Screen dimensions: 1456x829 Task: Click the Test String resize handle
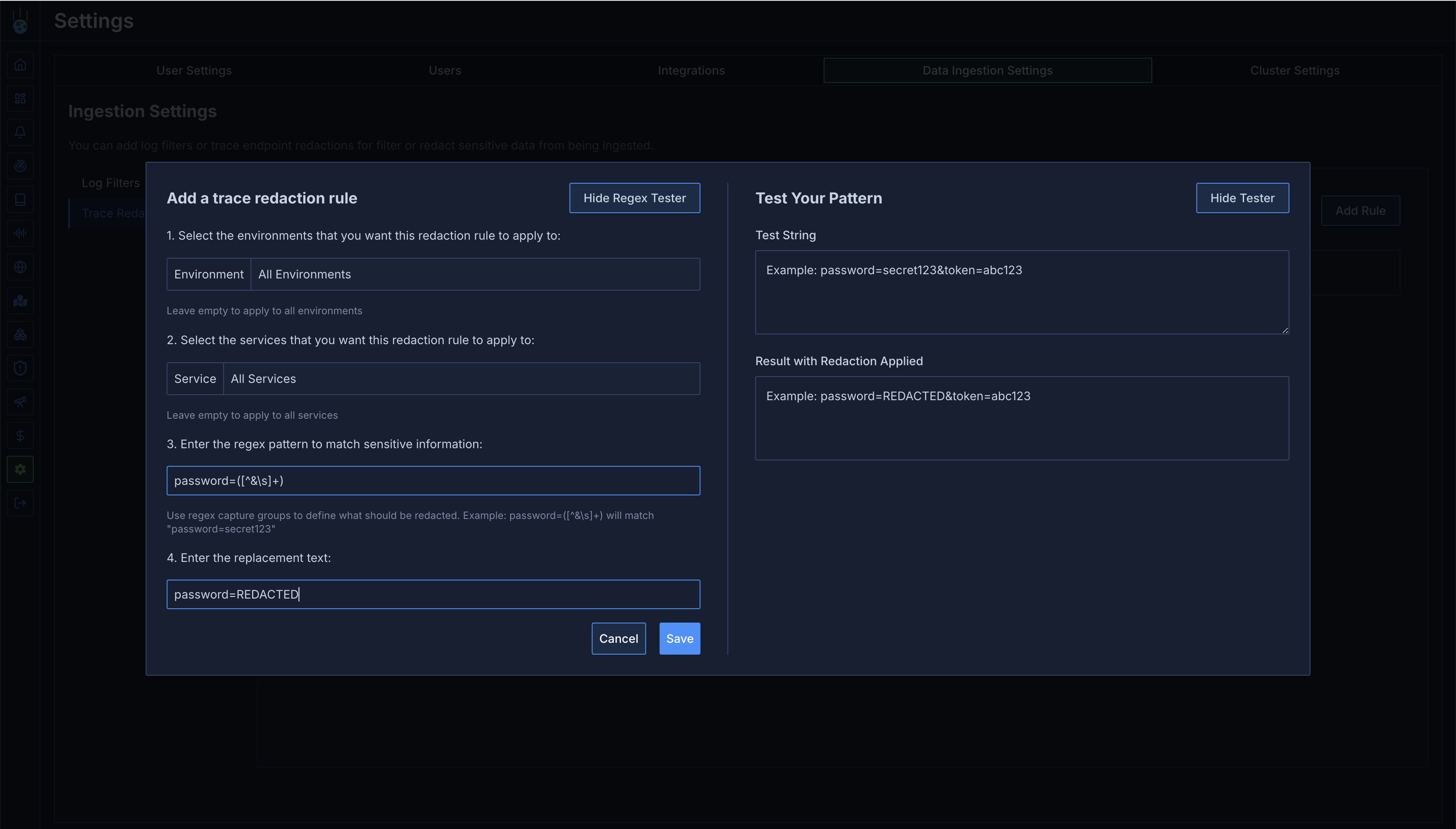click(x=1285, y=330)
